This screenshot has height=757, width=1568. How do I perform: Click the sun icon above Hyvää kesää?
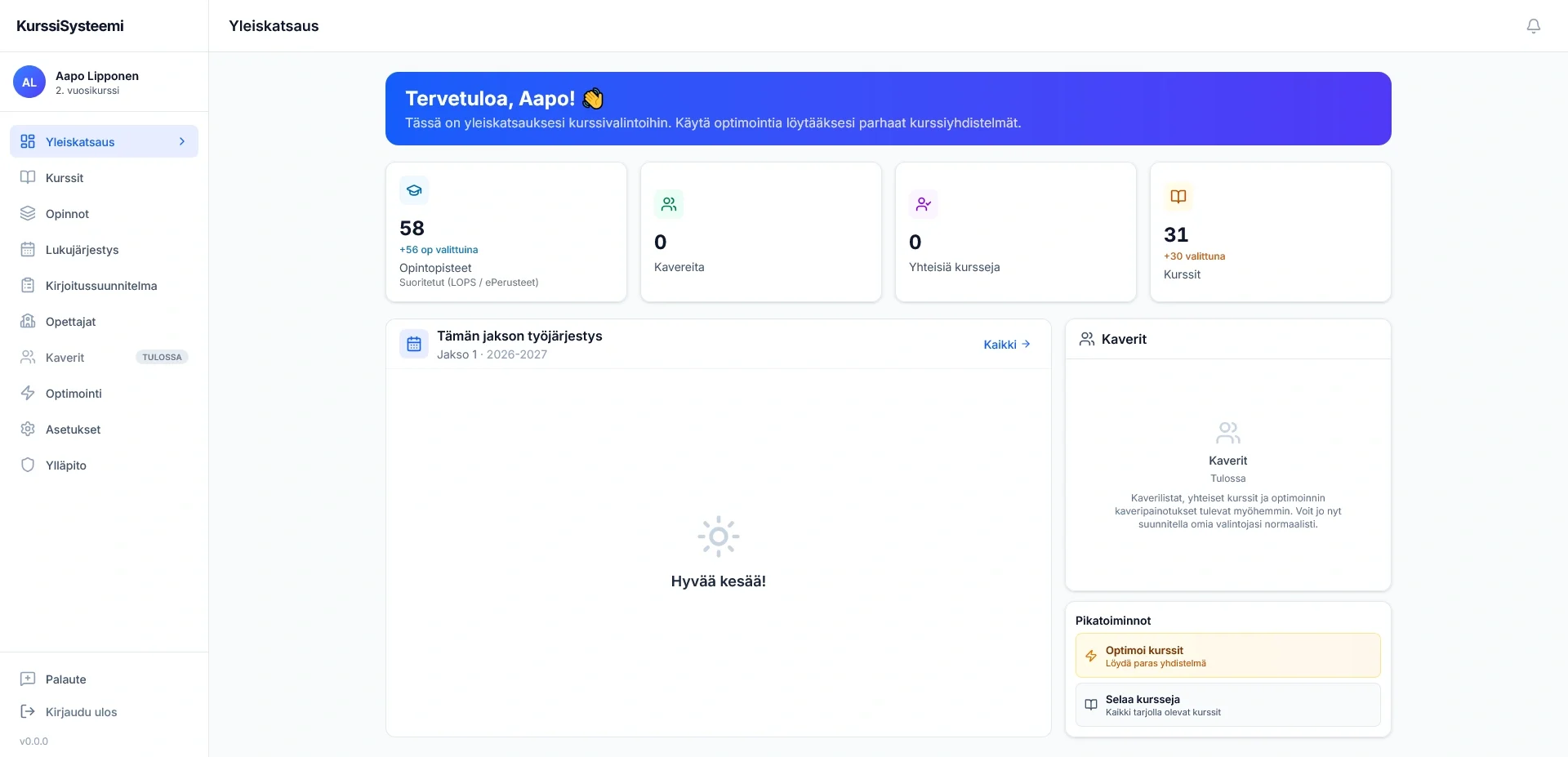click(719, 537)
